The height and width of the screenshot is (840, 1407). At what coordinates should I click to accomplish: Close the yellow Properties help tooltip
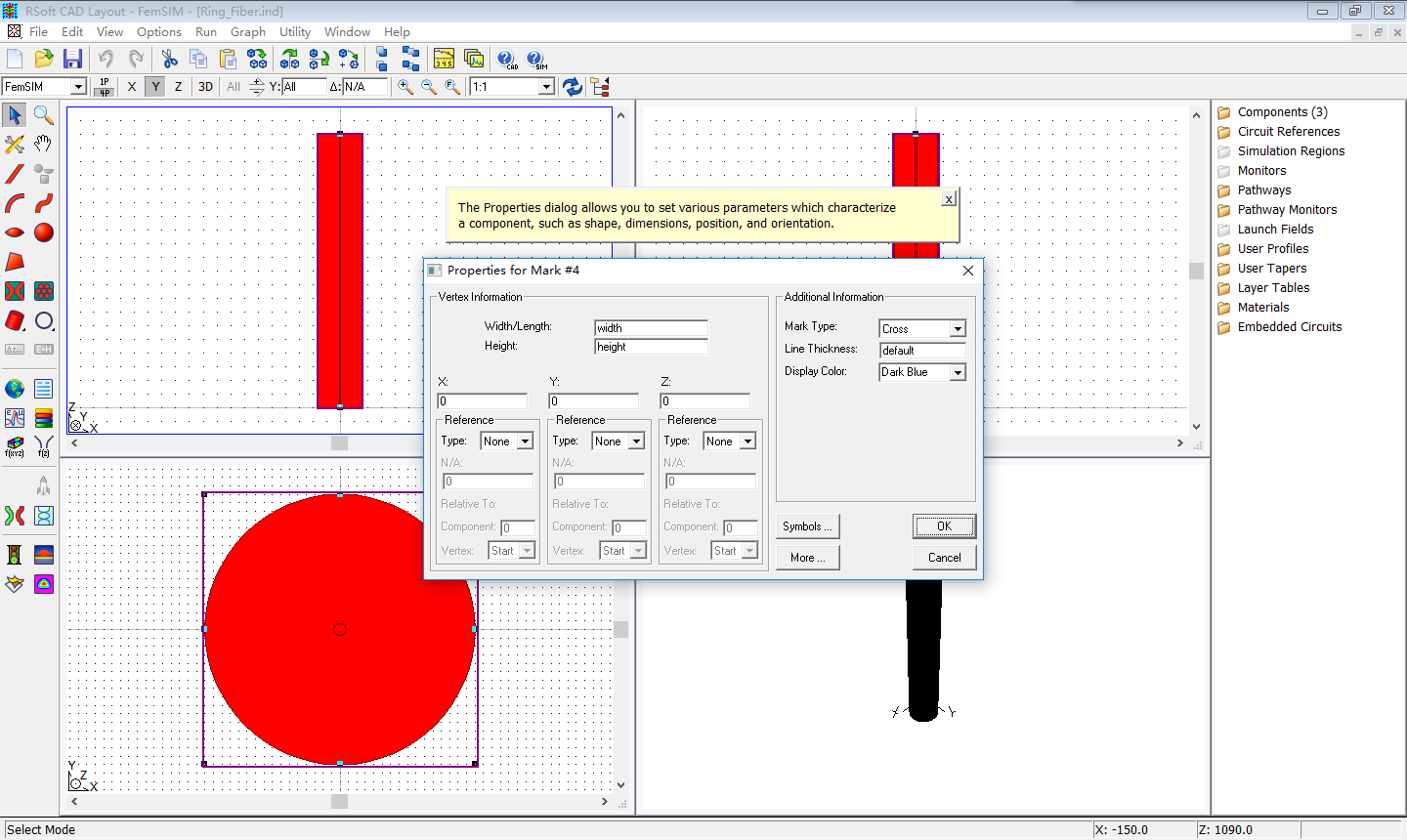[x=949, y=199]
